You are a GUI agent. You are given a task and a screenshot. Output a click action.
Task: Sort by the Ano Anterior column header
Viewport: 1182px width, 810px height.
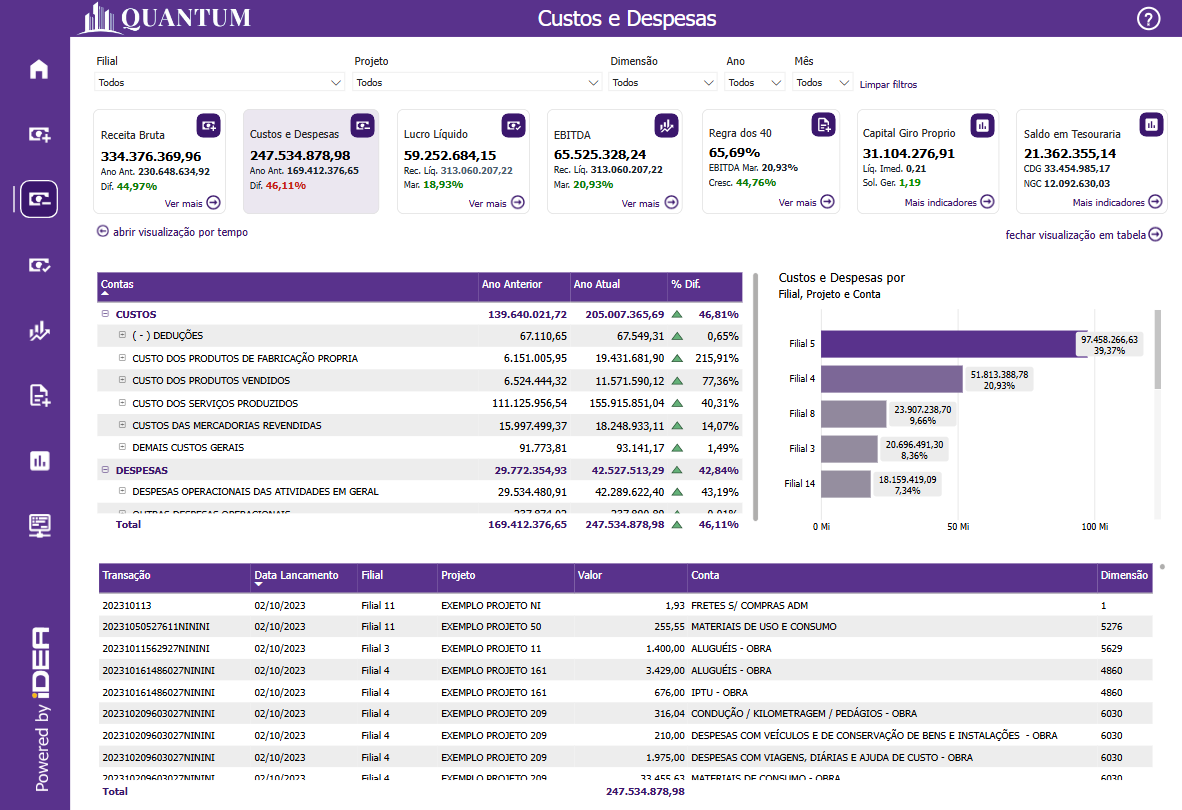[x=512, y=285]
